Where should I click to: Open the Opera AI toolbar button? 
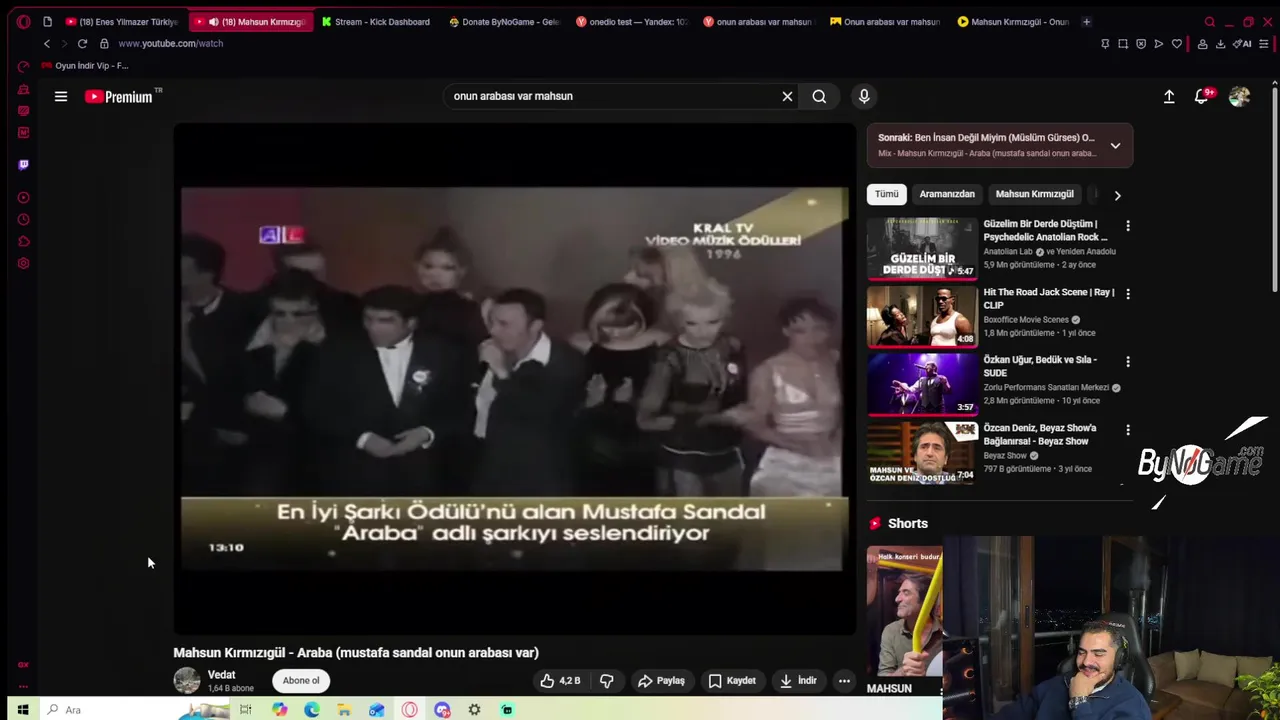[x=1242, y=43]
